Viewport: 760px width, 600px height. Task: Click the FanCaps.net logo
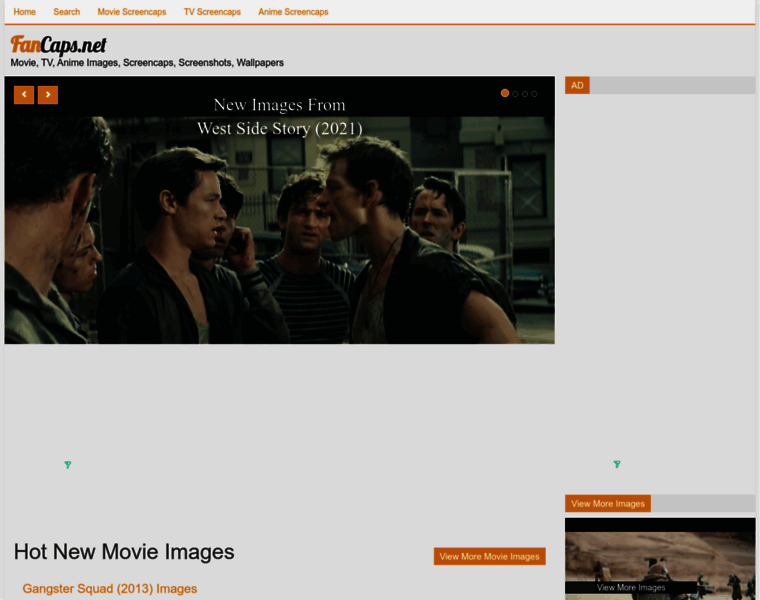58,45
